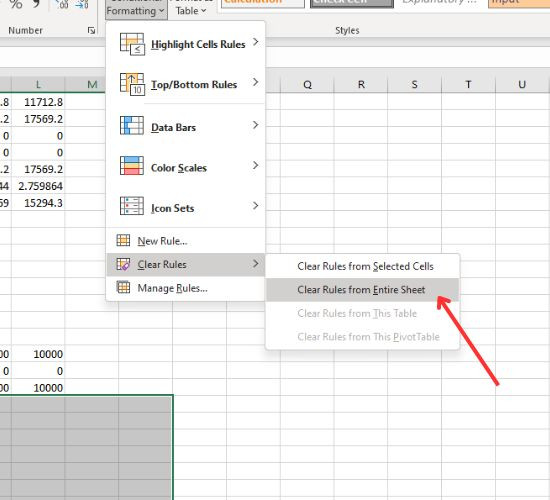Click cell containing 11712.8
This screenshot has width=550, height=500.
38,102
